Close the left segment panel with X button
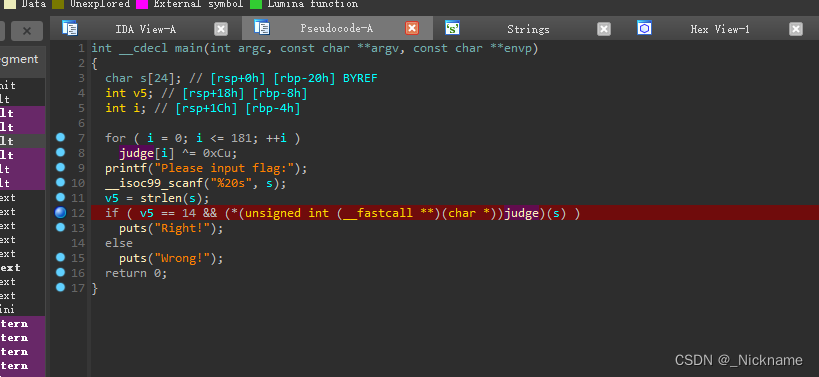 pos(27,31)
